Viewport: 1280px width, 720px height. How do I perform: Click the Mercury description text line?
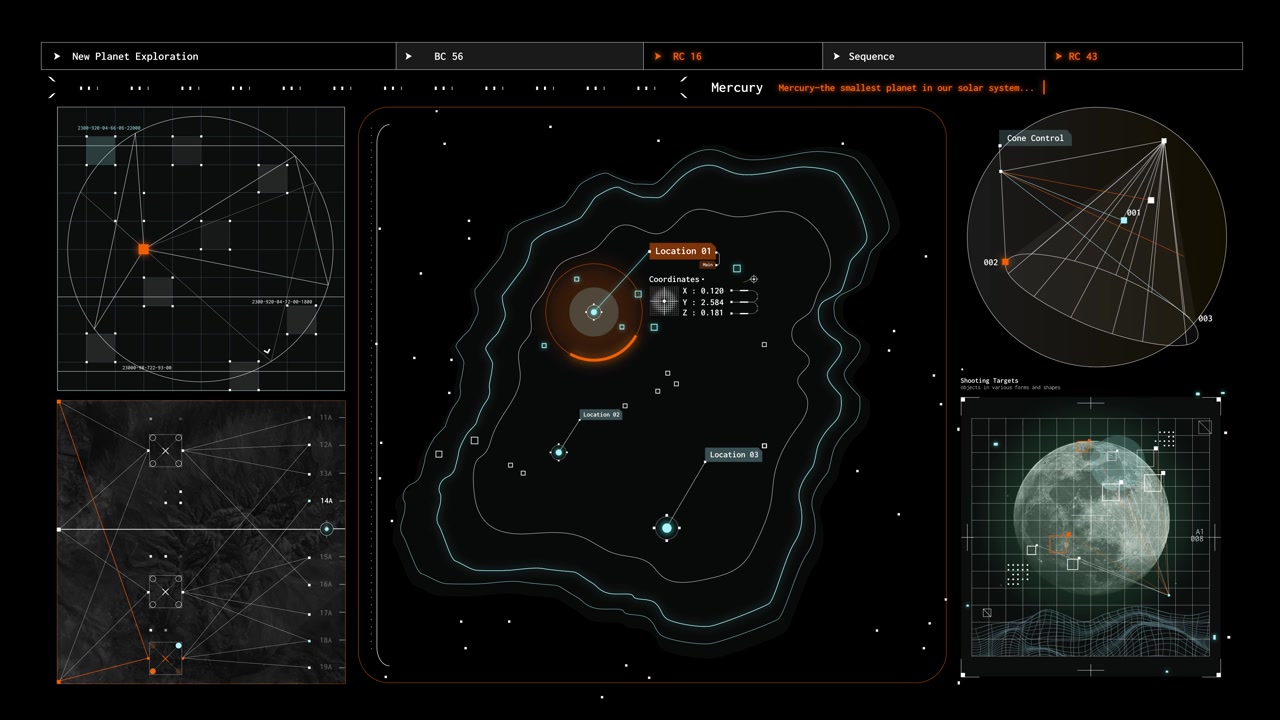(x=906, y=88)
